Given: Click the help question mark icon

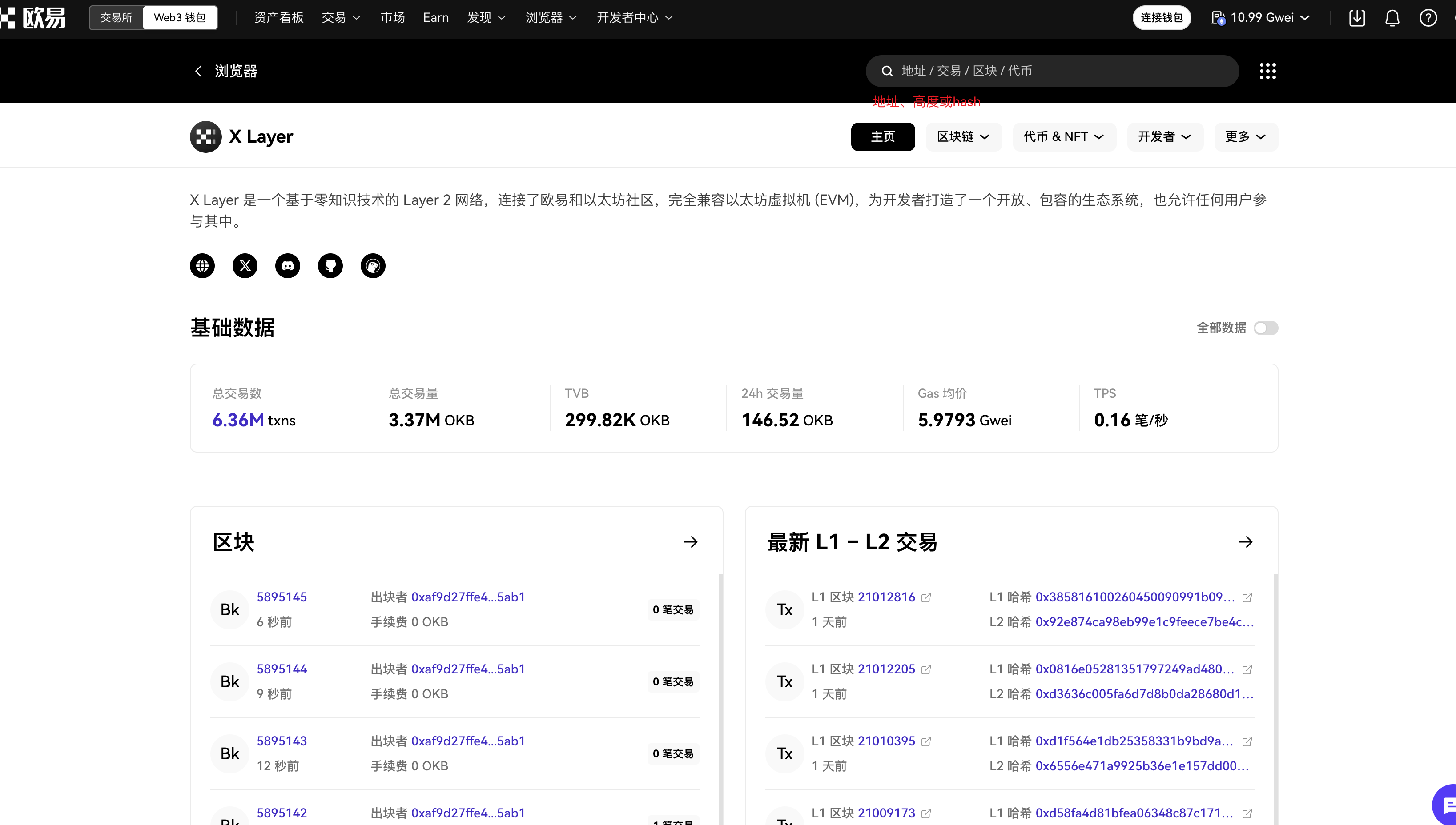Looking at the screenshot, I should [x=1428, y=18].
